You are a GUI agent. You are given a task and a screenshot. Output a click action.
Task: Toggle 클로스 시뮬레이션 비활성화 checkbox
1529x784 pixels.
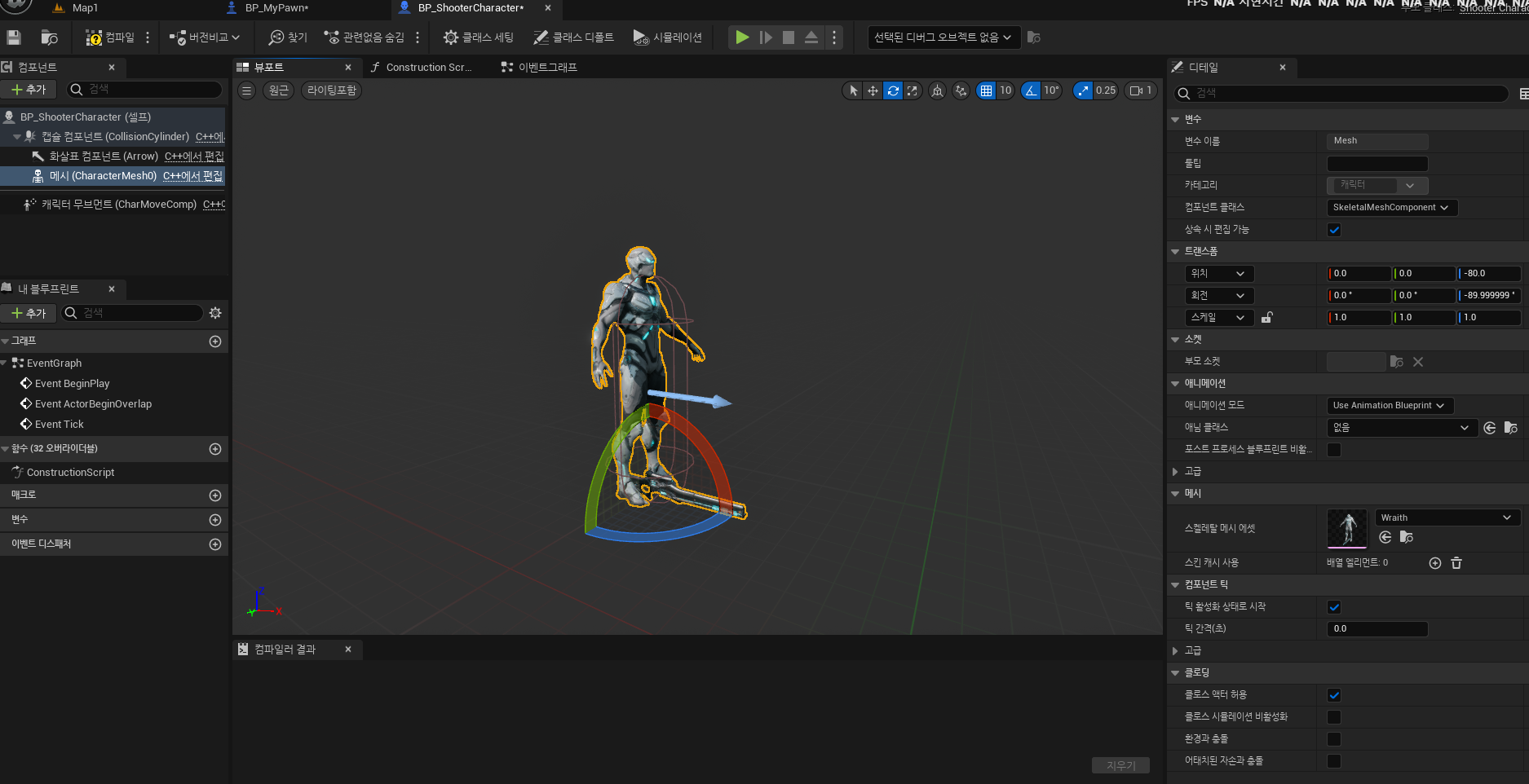click(1334, 717)
